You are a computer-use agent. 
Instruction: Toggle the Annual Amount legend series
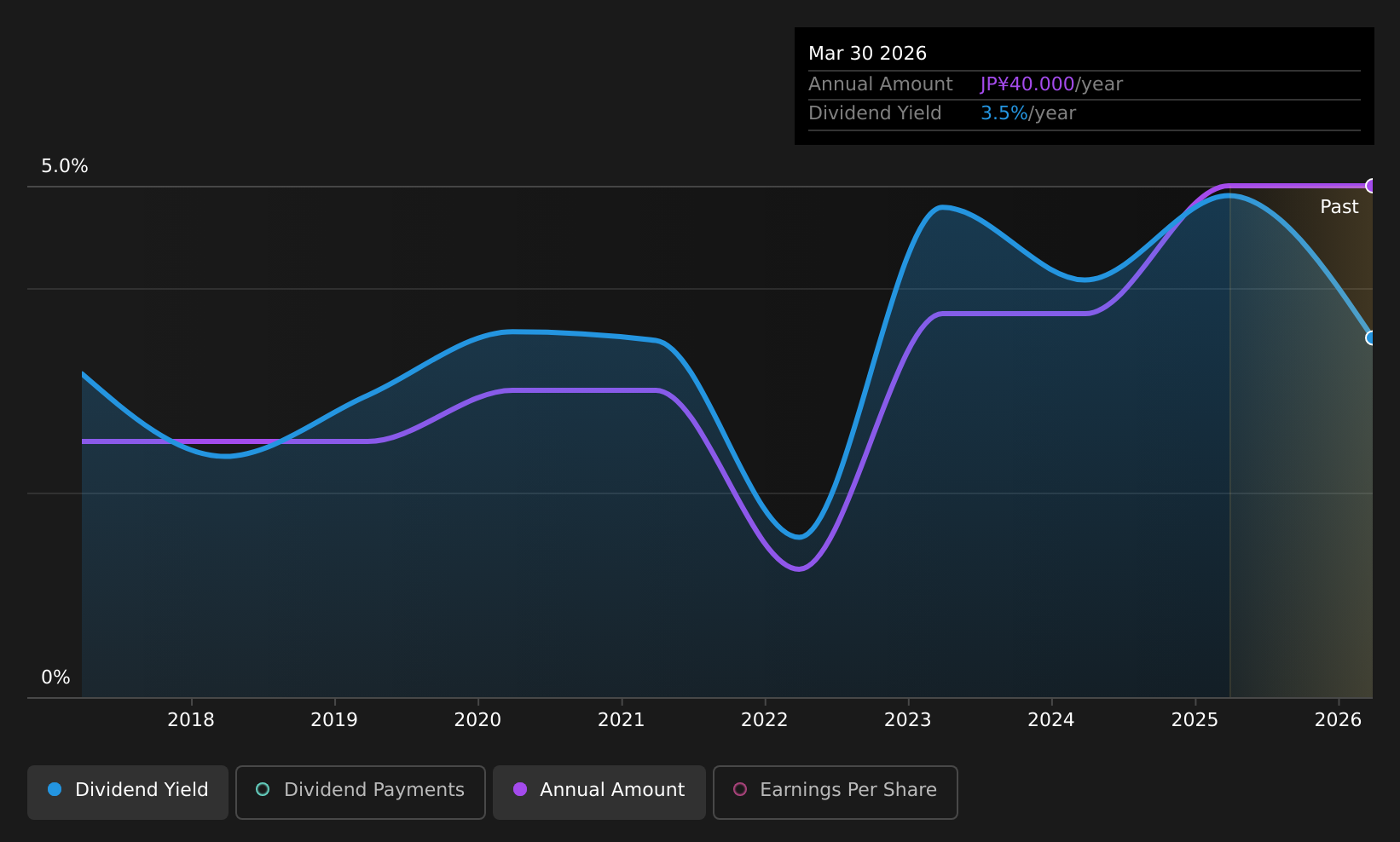coord(599,792)
